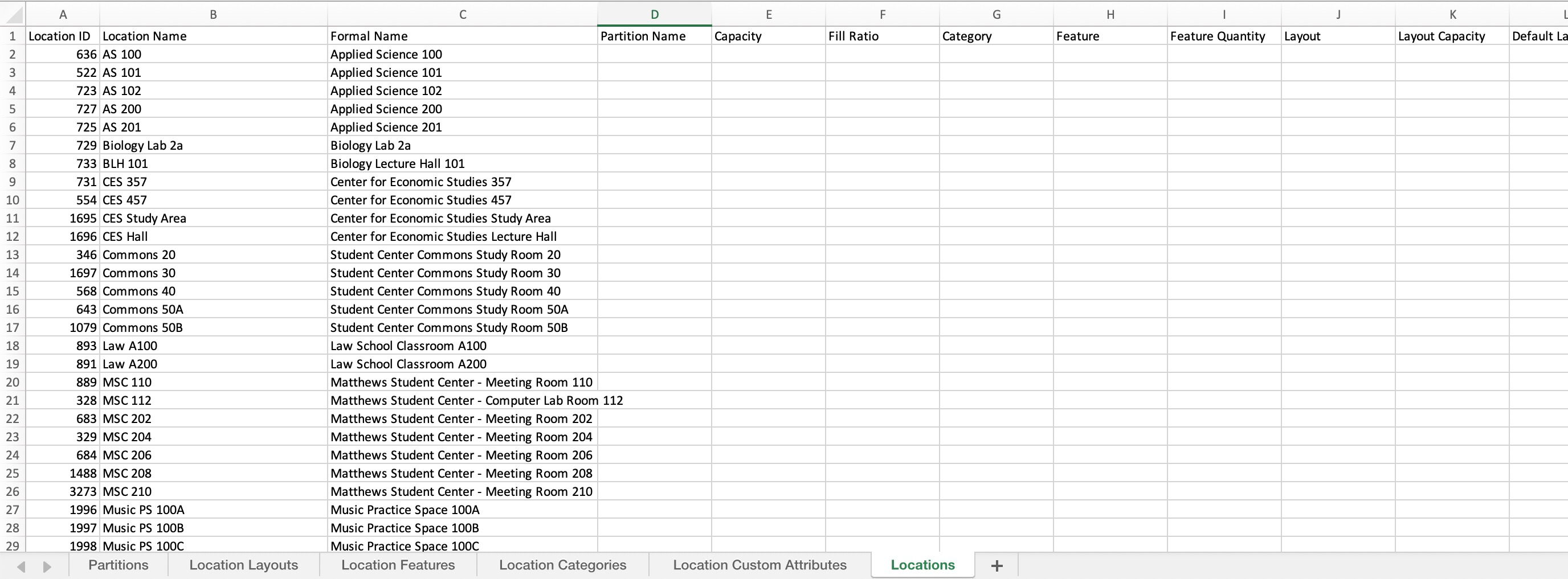Screen dimensions: 1568x579
Task: Select cell Biology Lecture Hall 101
Action: [x=463, y=163]
